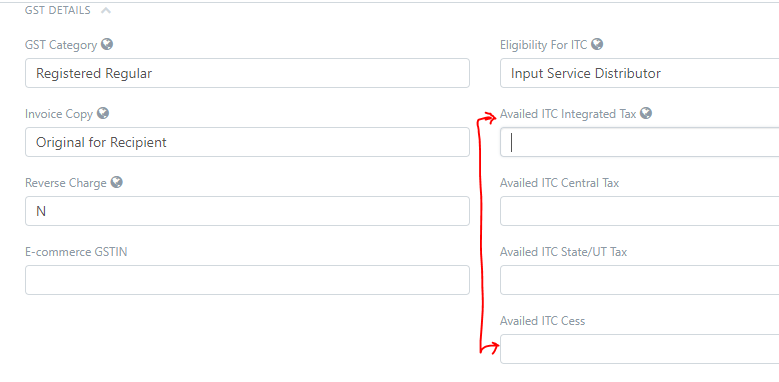Open the Reverse Charge select showing N
779x382 pixels.
(x=247, y=211)
